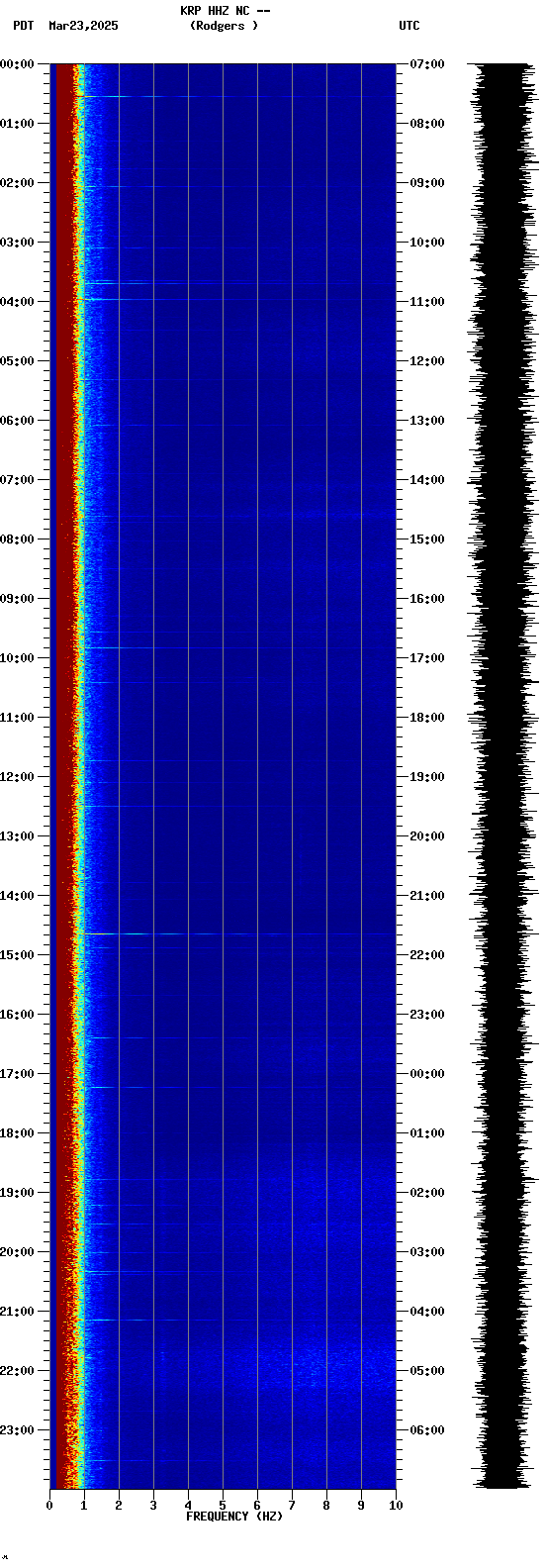Click the 03:00 UTC time tick label
Viewport: 546px width, 1568px height.
tap(427, 1252)
